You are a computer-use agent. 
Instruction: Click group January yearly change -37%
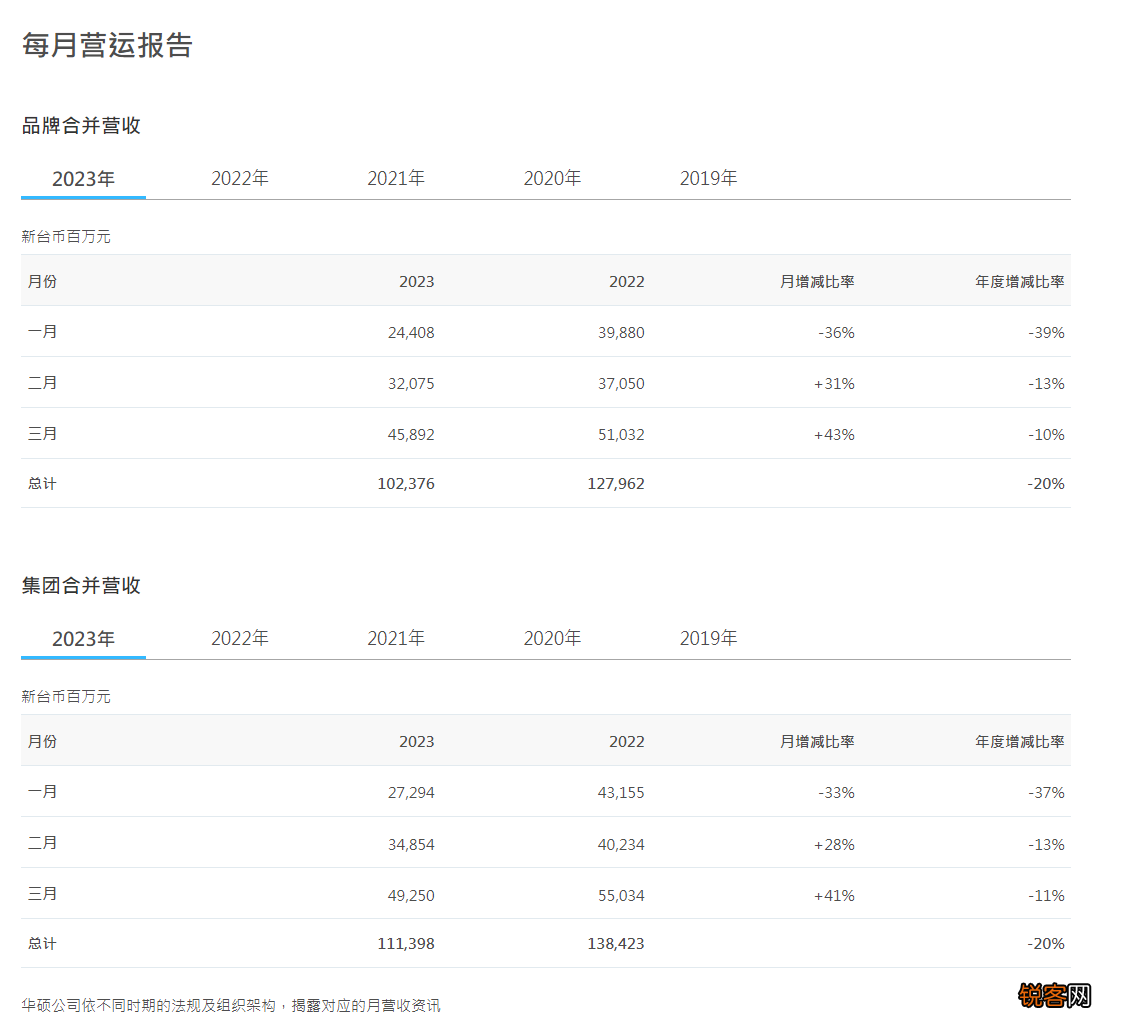tap(1046, 792)
